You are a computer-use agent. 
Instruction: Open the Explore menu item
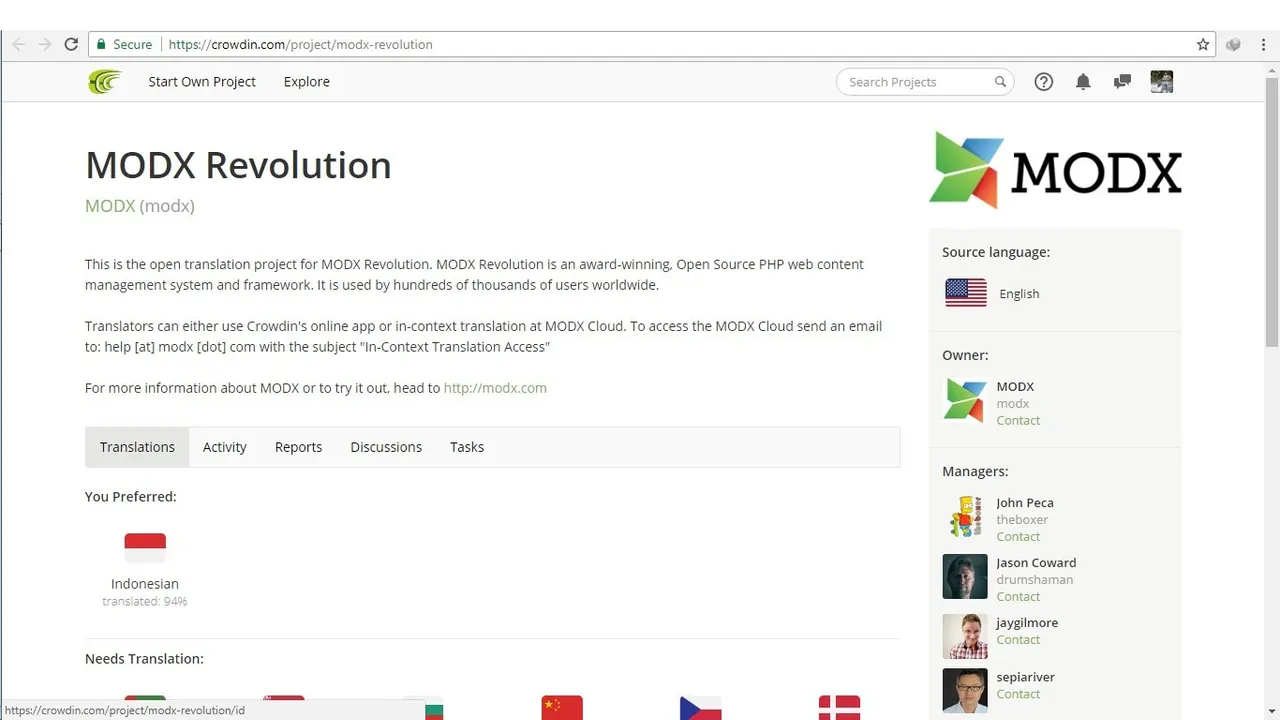coord(306,82)
